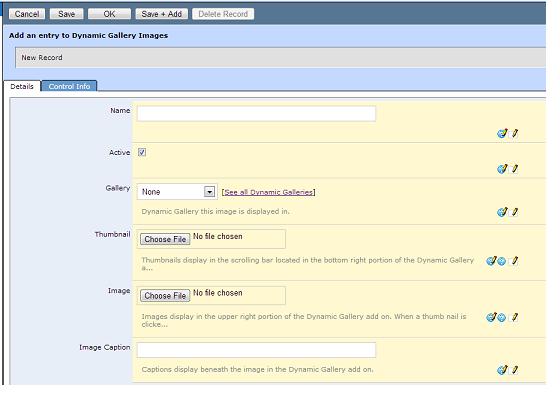Click the OK button
Screen dimensions: 560x398
pyautogui.click(x=109, y=14)
